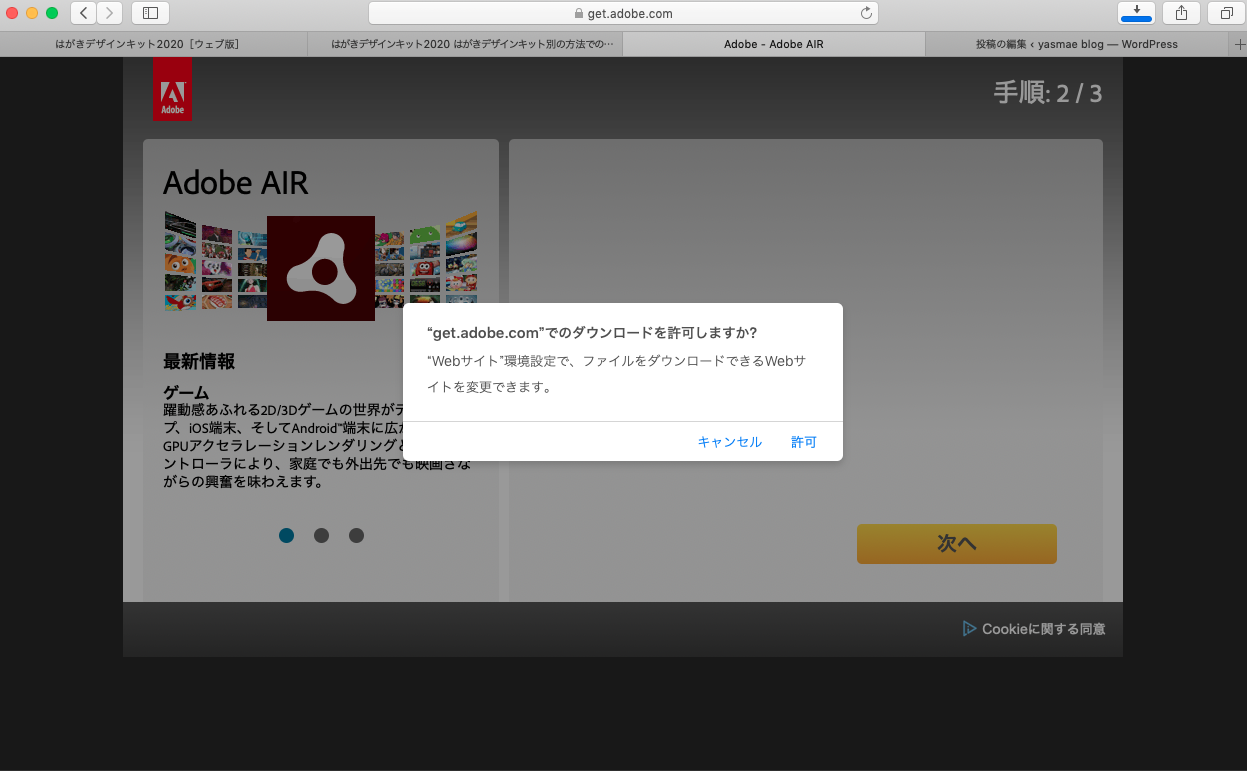The image size is (1247, 771).
Task: Click the Adobe AIR logo image
Action: click(x=321, y=268)
